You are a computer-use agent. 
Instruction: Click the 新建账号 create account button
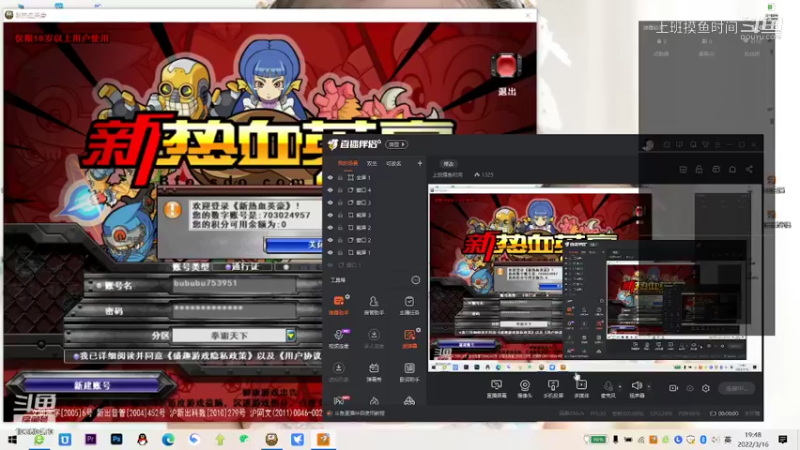tap(92, 385)
